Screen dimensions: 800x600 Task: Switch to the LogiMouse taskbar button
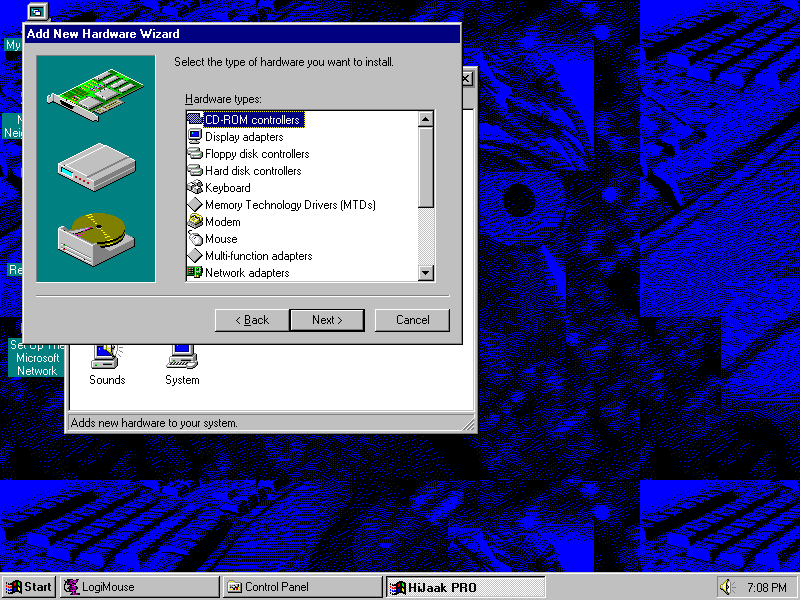(138, 587)
